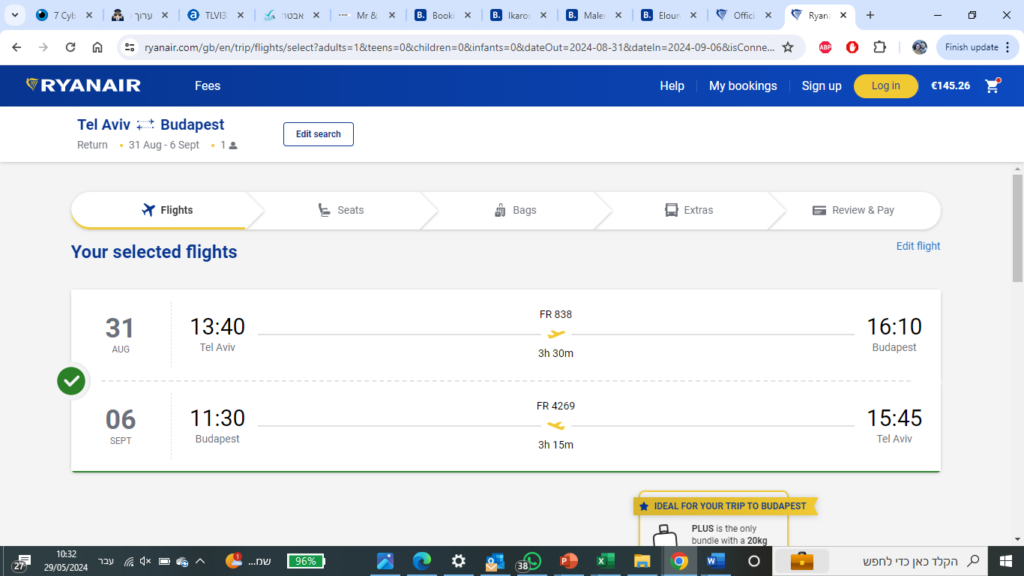The height and width of the screenshot is (576, 1024).
Task: Open new browser tab
Action: pyautogui.click(x=870, y=15)
